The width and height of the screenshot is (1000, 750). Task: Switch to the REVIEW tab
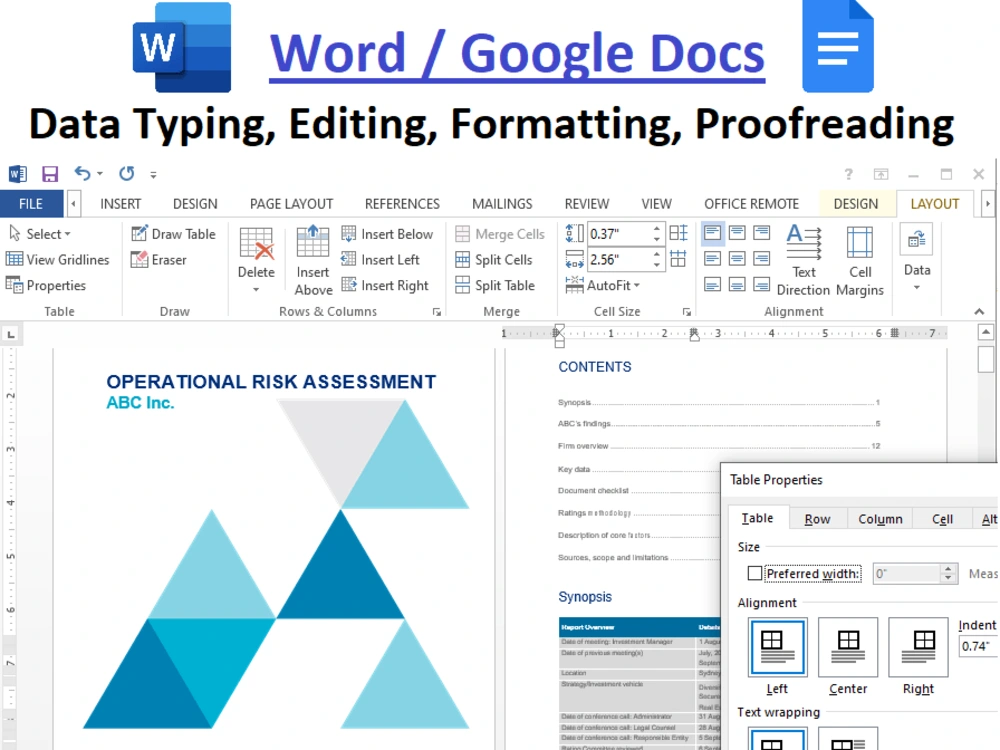(587, 204)
